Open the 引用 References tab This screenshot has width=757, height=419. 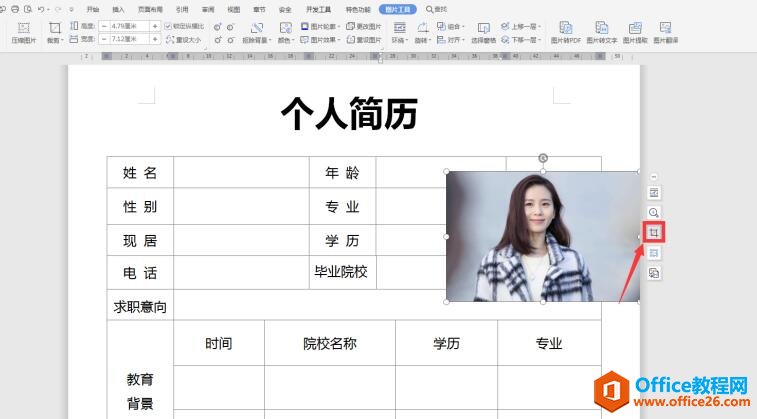(x=182, y=9)
